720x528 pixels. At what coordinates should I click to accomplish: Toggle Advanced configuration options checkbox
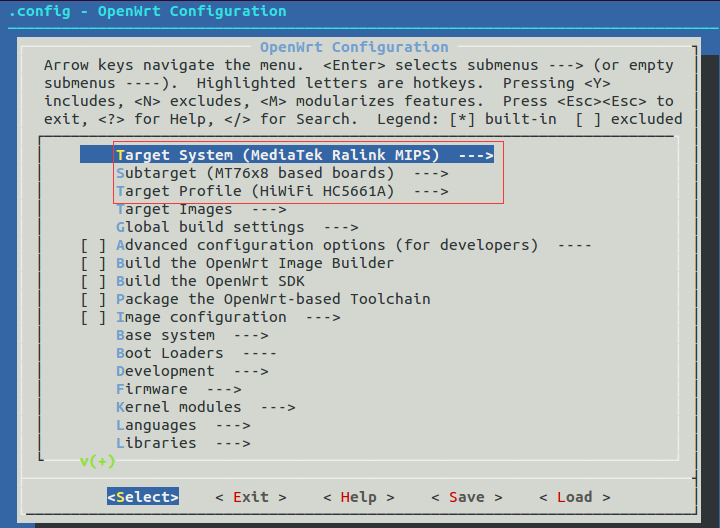[93, 245]
